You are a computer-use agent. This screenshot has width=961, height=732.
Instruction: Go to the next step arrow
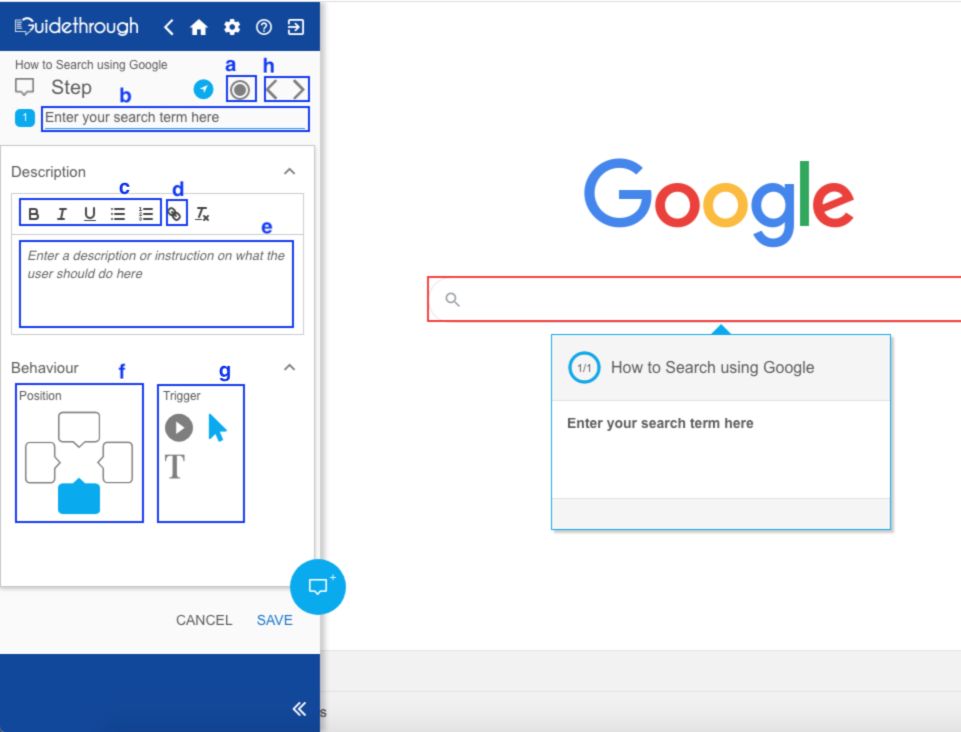(x=298, y=90)
